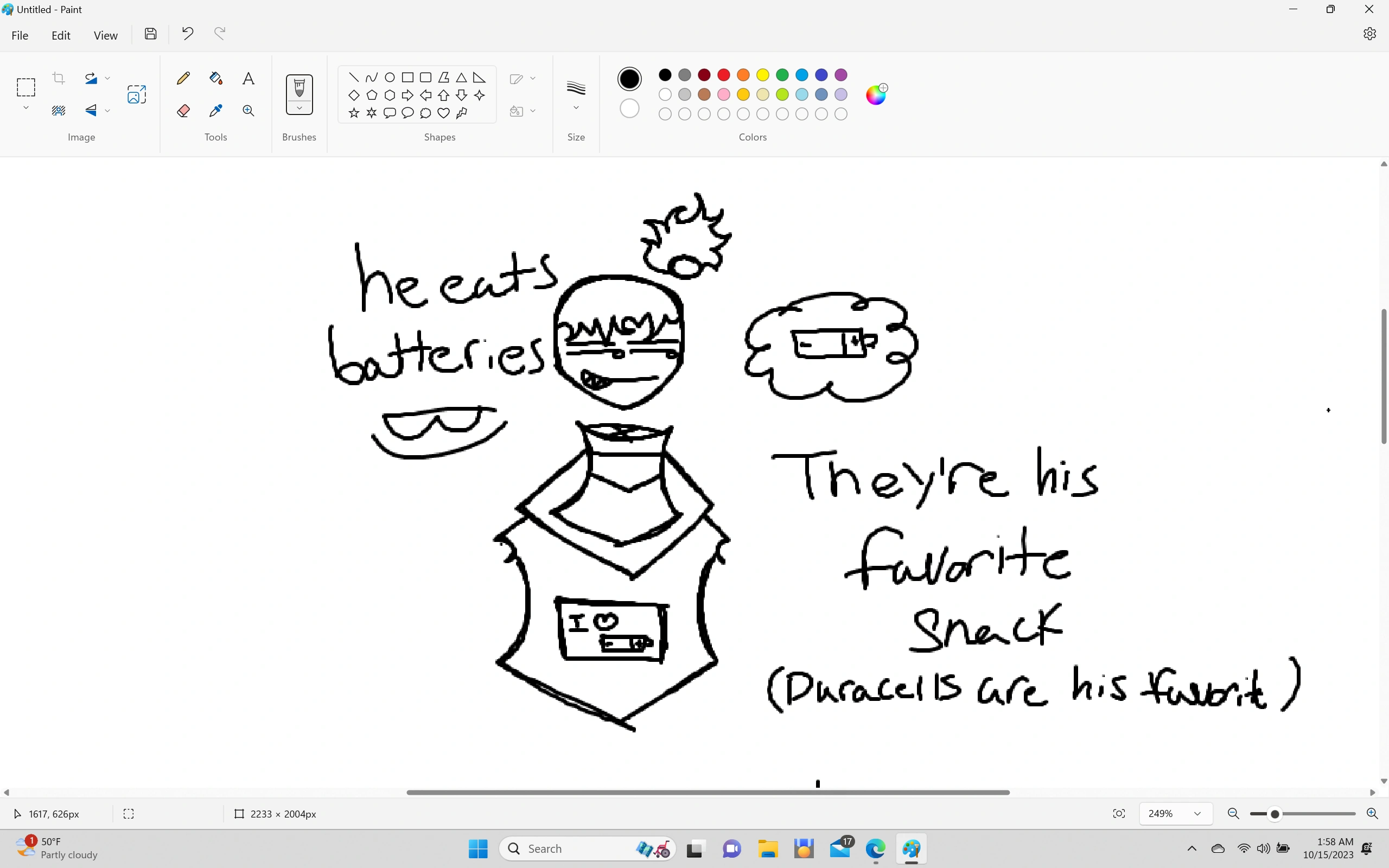Image resolution: width=1389 pixels, height=868 pixels.
Task: Activate the Color 1 black circle
Action: [x=629, y=79]
